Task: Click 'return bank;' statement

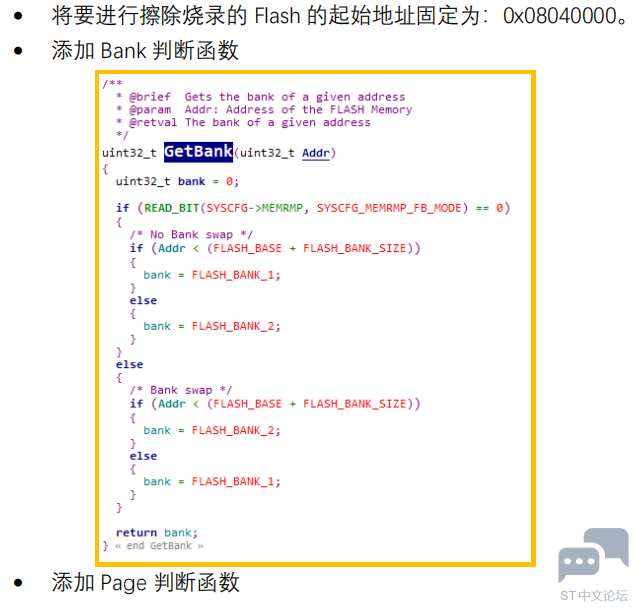Action: tap(157, 533)
